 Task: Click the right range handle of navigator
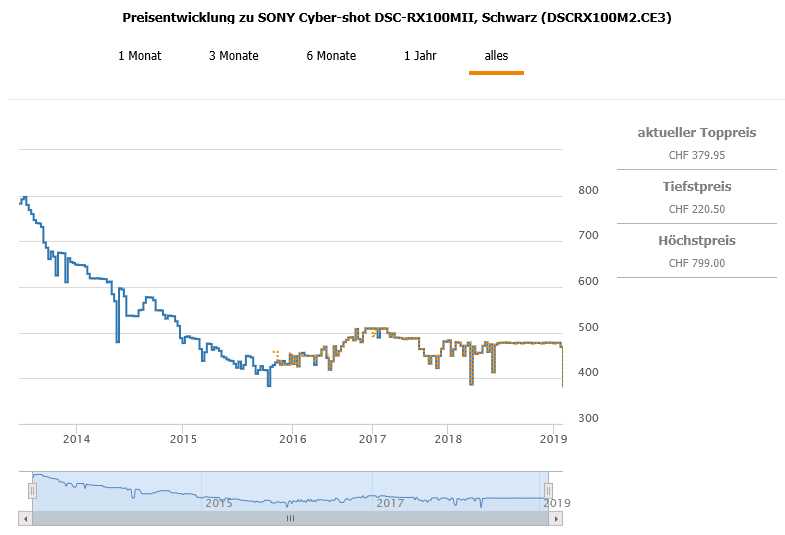click(x=548, y=491)
